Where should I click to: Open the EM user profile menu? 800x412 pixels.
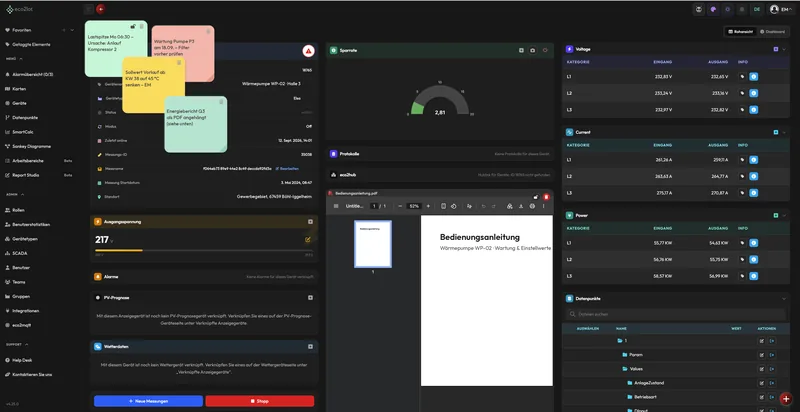point(781,9)
